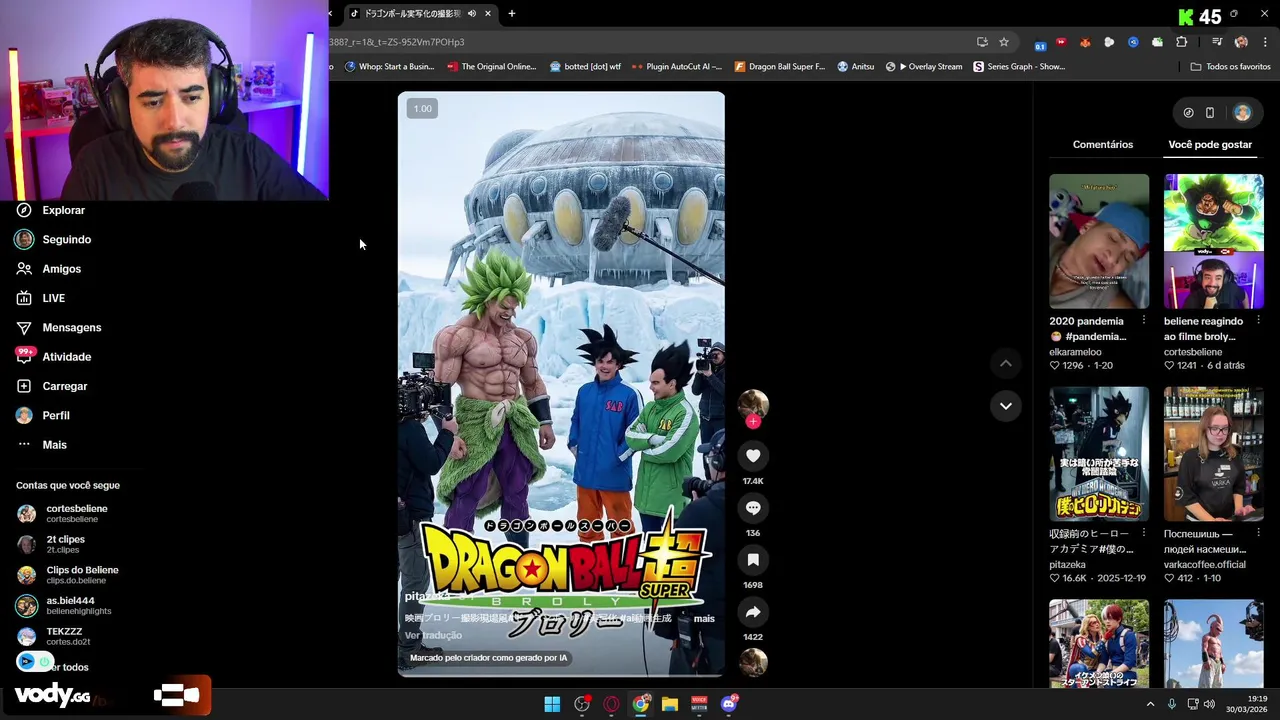Click the phone icon in TikTok header

[x=1209, y=113]
